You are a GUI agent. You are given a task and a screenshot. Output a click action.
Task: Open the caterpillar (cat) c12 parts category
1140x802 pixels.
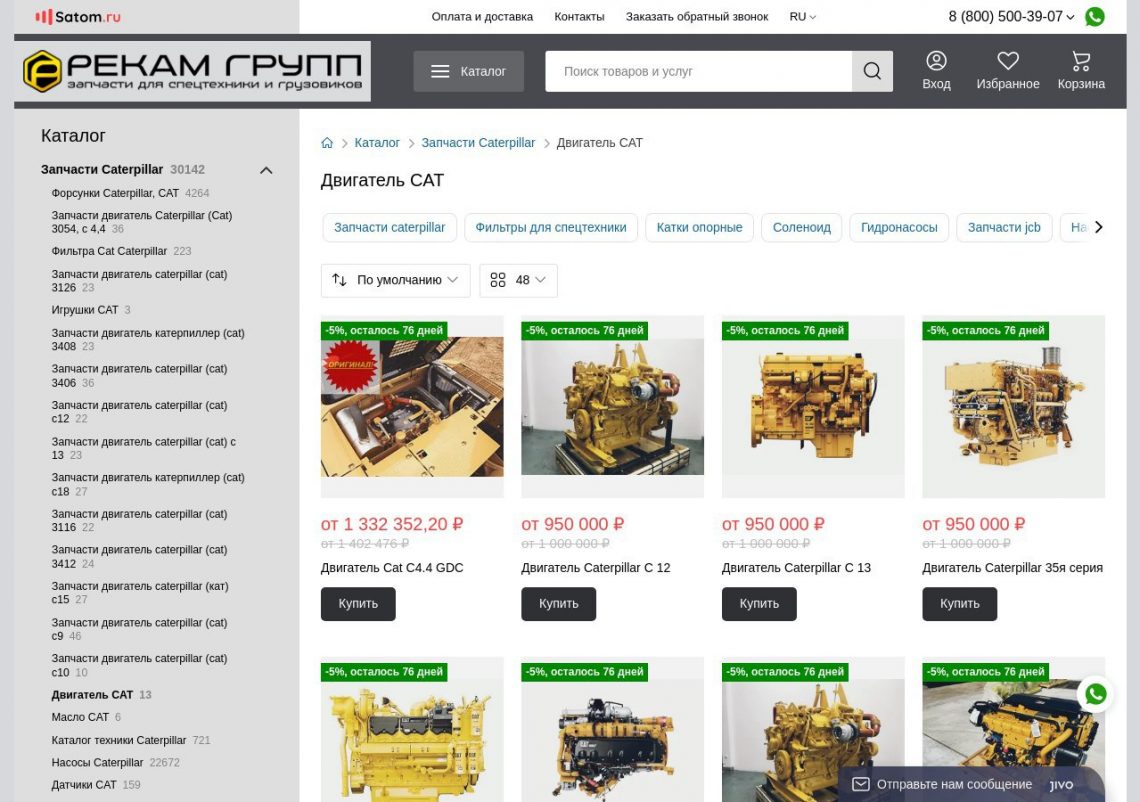click(139, 412)
